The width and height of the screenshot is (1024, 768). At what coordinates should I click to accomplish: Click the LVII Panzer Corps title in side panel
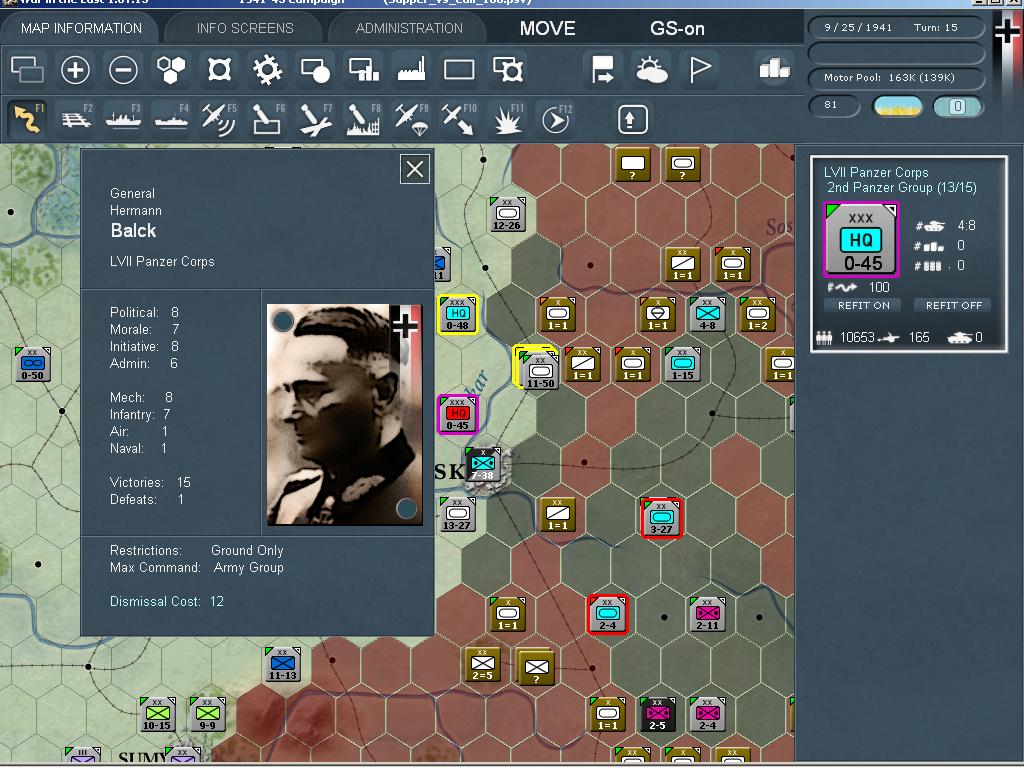[876, 172]
